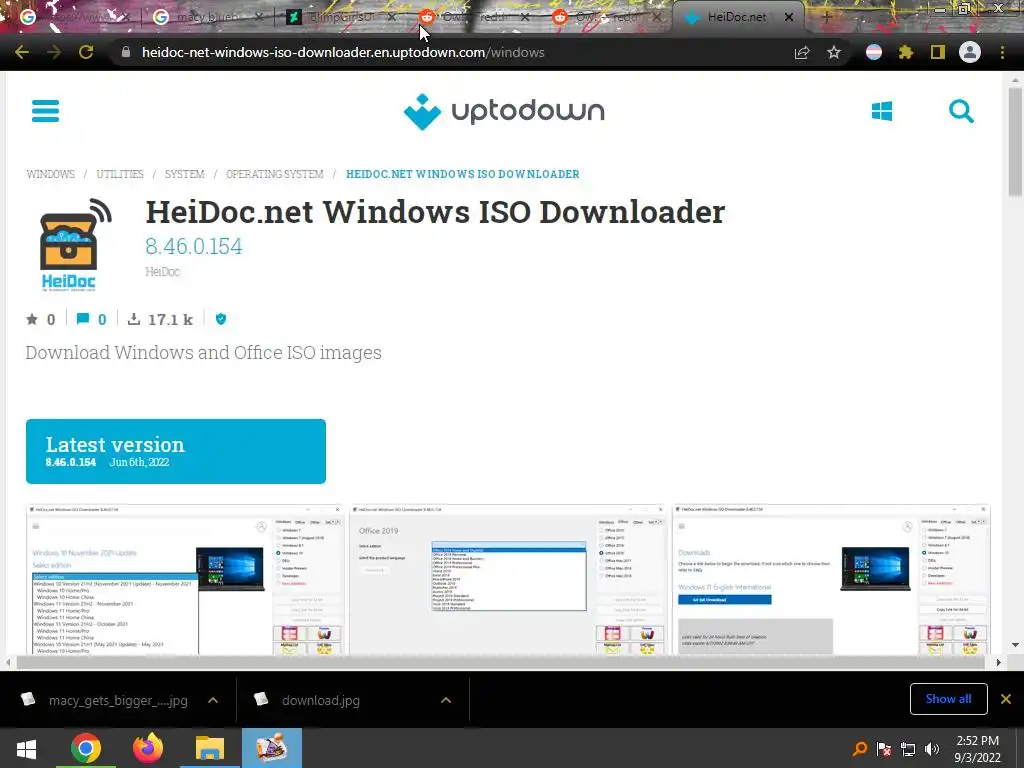Click the OPERATING SYSTEM breadcrumb link
Screen dimensions: 1024x768
275,174
